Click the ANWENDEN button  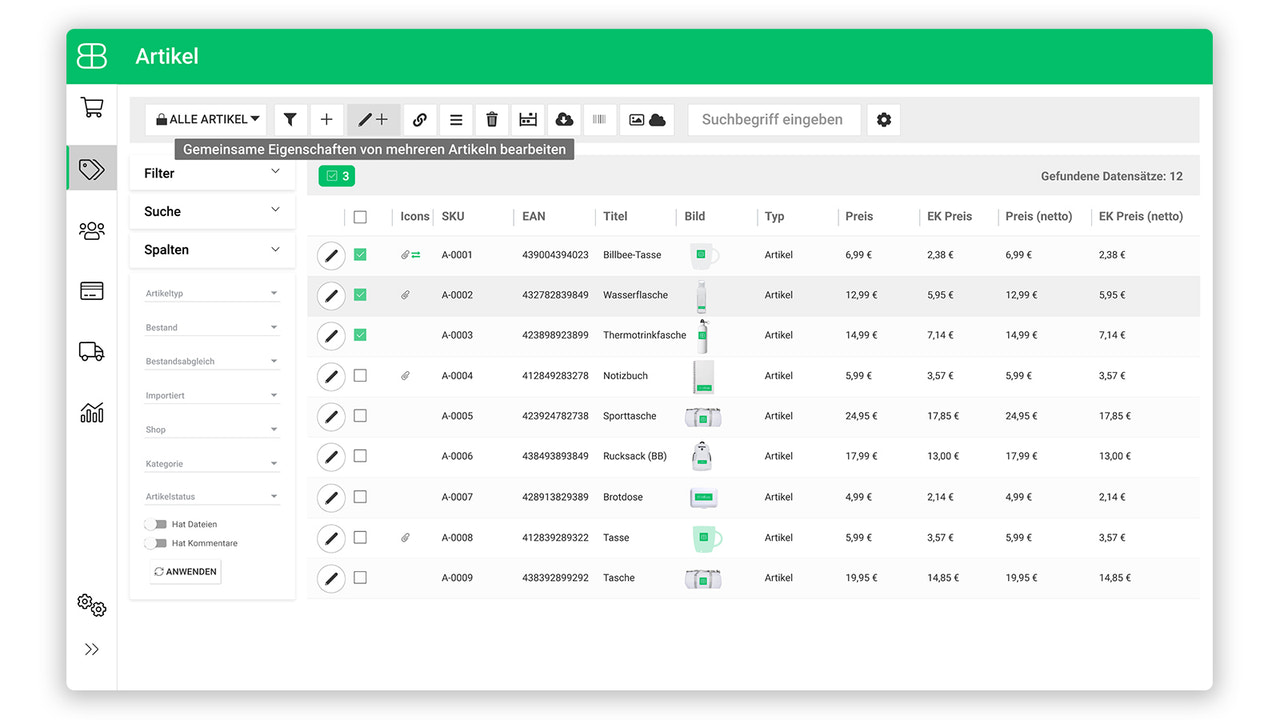pos(184,571)
